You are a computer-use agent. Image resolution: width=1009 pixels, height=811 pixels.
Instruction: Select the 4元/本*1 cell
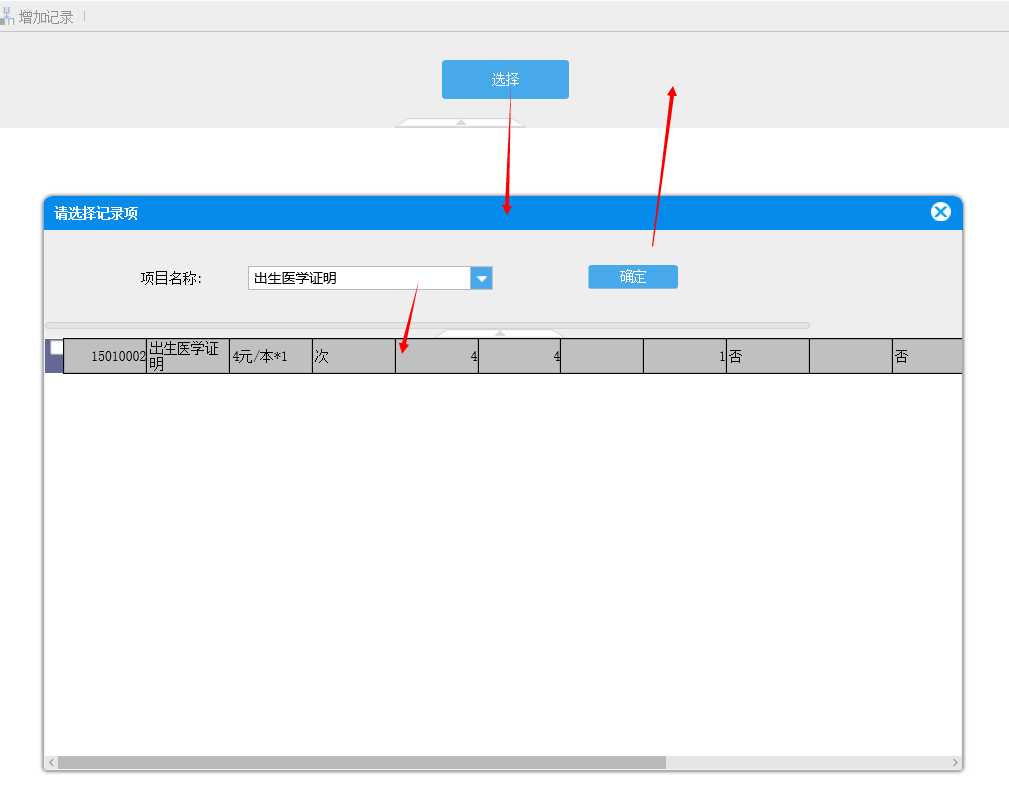tap(271, 356)
